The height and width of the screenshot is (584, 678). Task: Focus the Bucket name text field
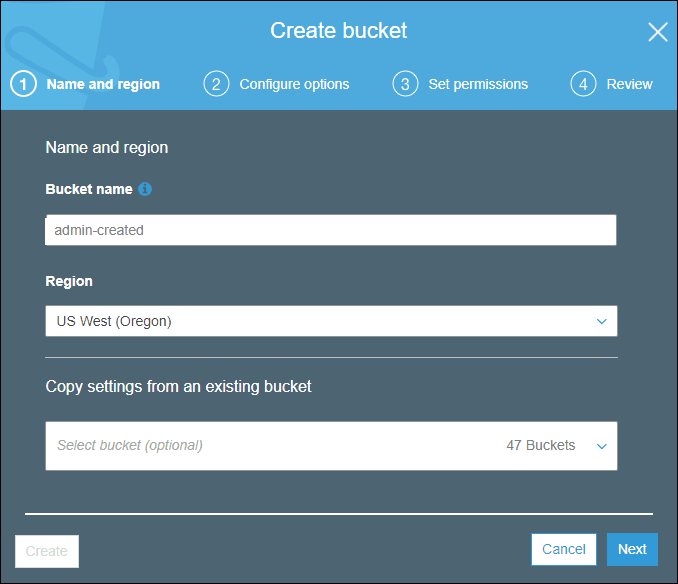[x=330, y=230]
